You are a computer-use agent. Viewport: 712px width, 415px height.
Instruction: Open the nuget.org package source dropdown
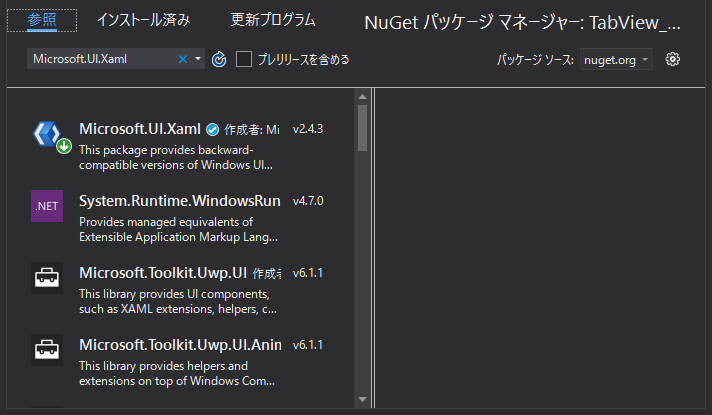click(x=616, y=59)
